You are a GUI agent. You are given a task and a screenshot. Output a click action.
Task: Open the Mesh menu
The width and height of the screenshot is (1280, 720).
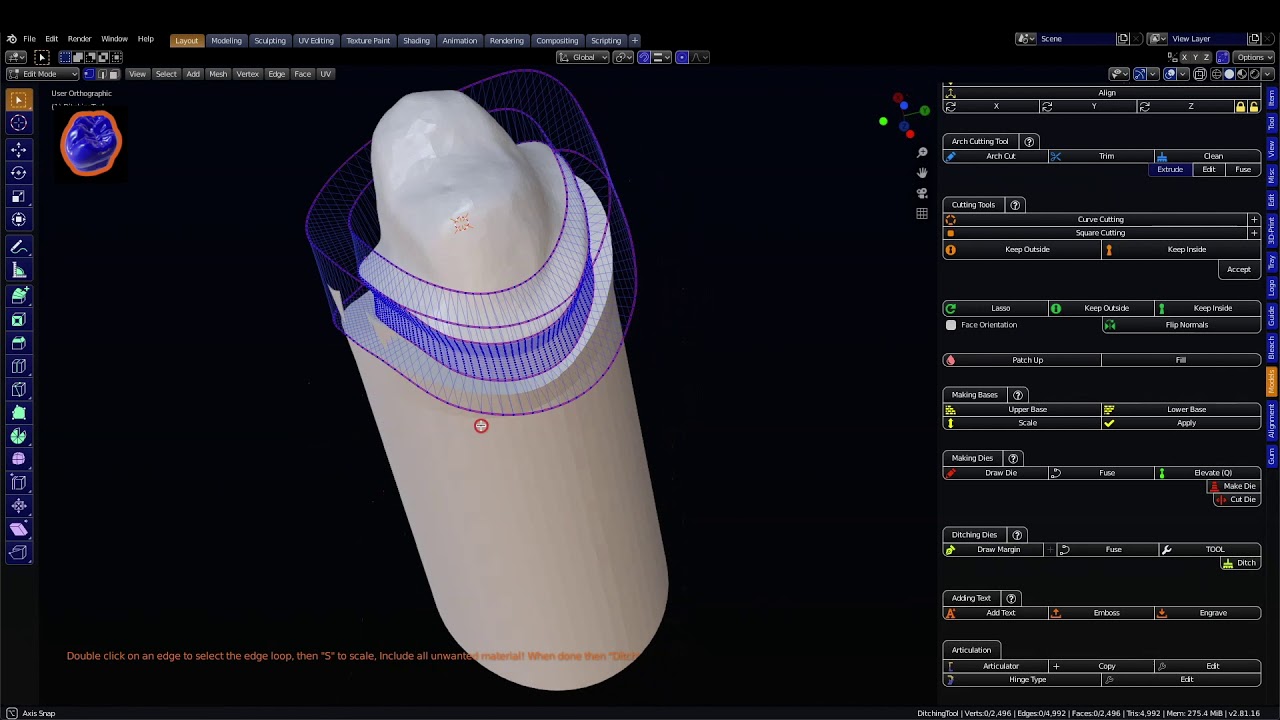[218, 74]
